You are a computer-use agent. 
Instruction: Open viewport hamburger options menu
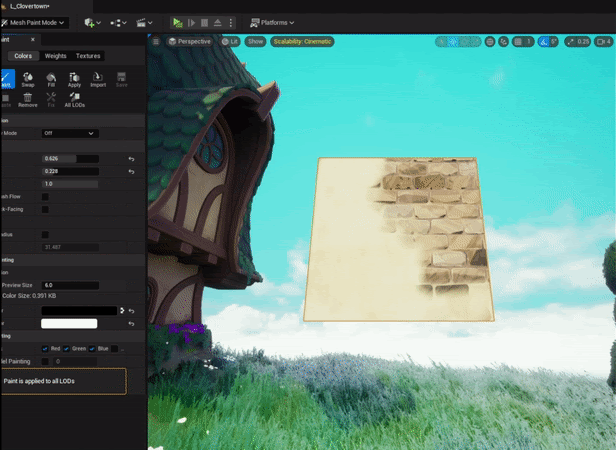(156, 41)
